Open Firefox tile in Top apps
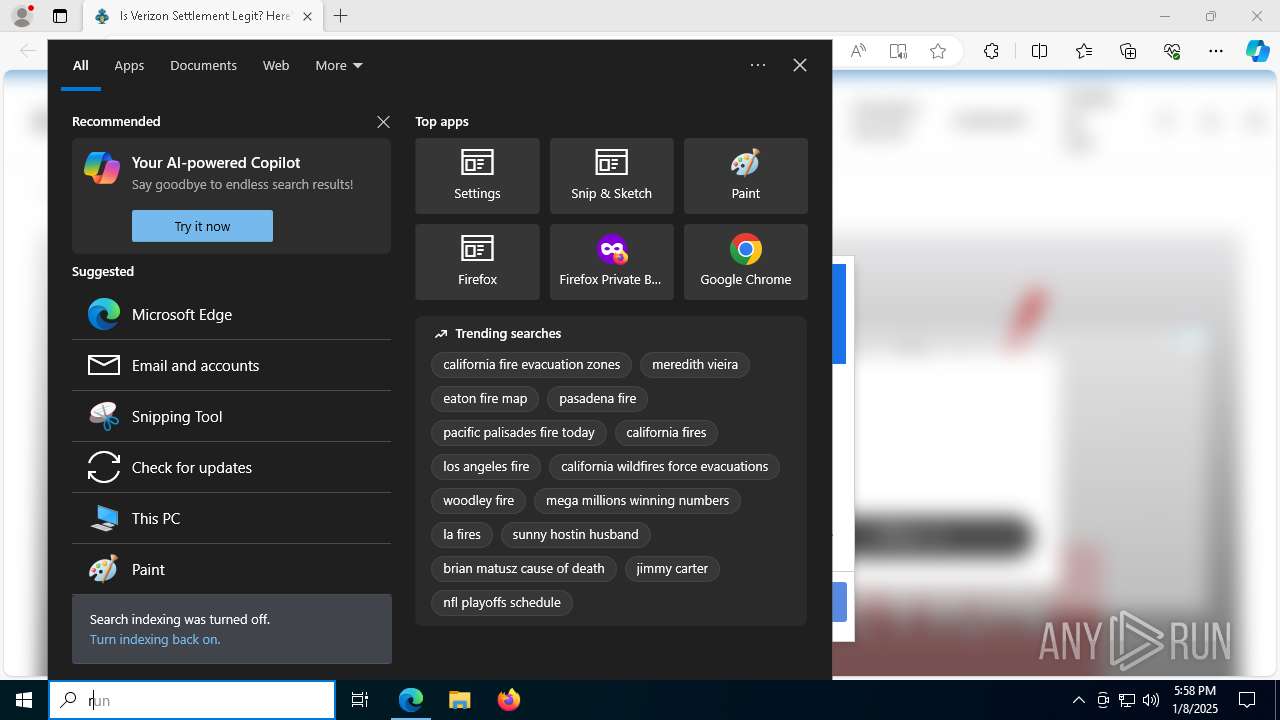Image resolution: width=1280 pixels, height=720 pixels. click(x=477, y=262)
